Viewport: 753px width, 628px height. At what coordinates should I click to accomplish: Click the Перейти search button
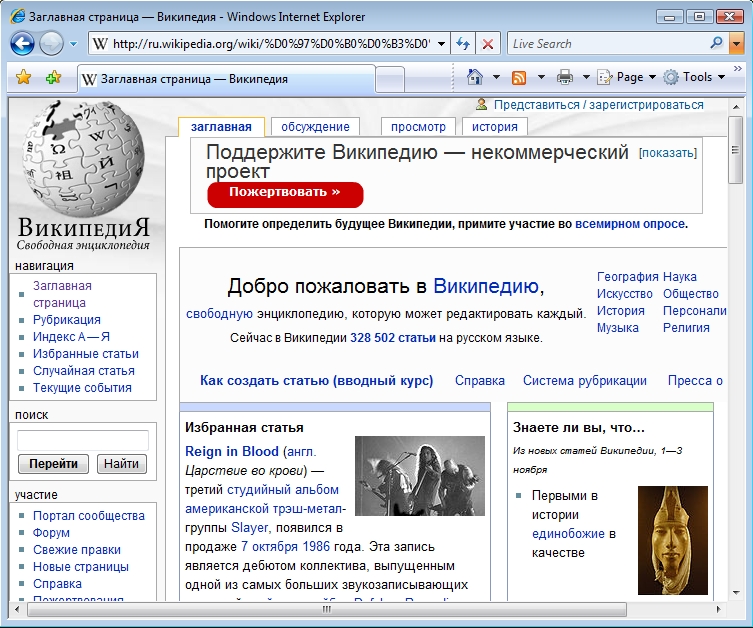pos(53,463)
